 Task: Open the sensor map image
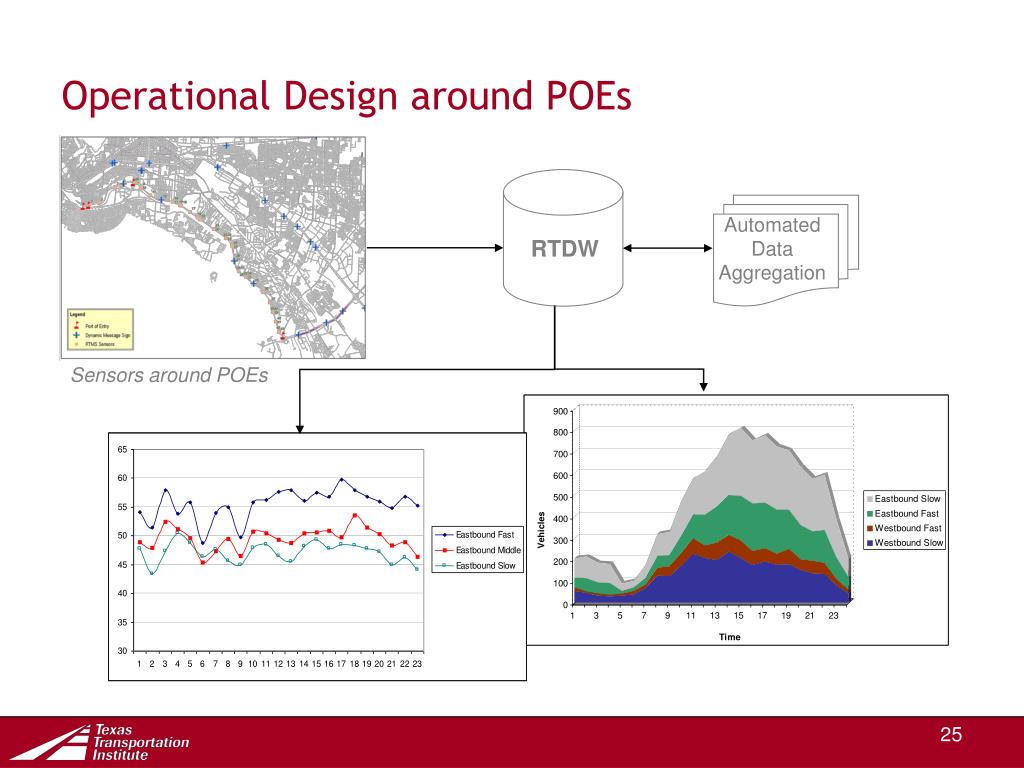[213, 248]
